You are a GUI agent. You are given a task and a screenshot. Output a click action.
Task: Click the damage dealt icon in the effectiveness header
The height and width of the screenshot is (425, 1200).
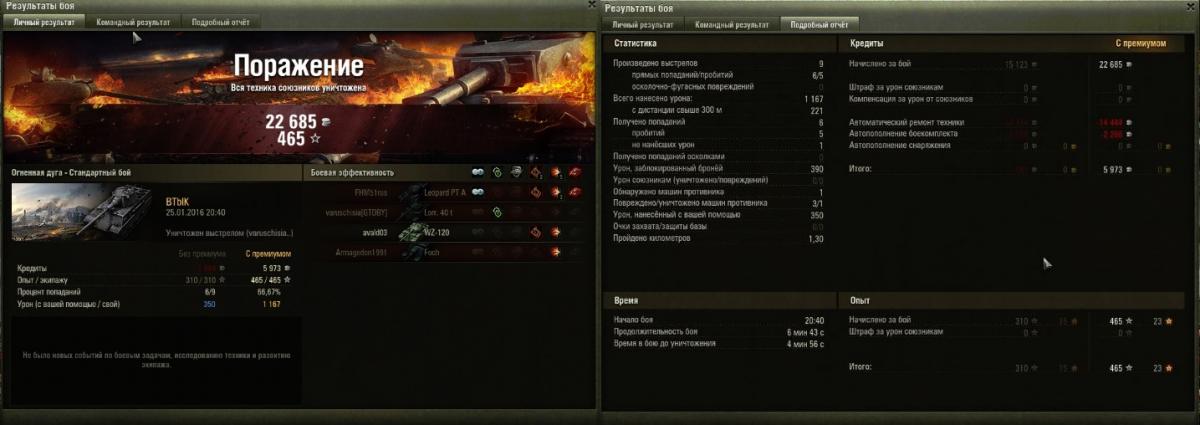[556, 172]
